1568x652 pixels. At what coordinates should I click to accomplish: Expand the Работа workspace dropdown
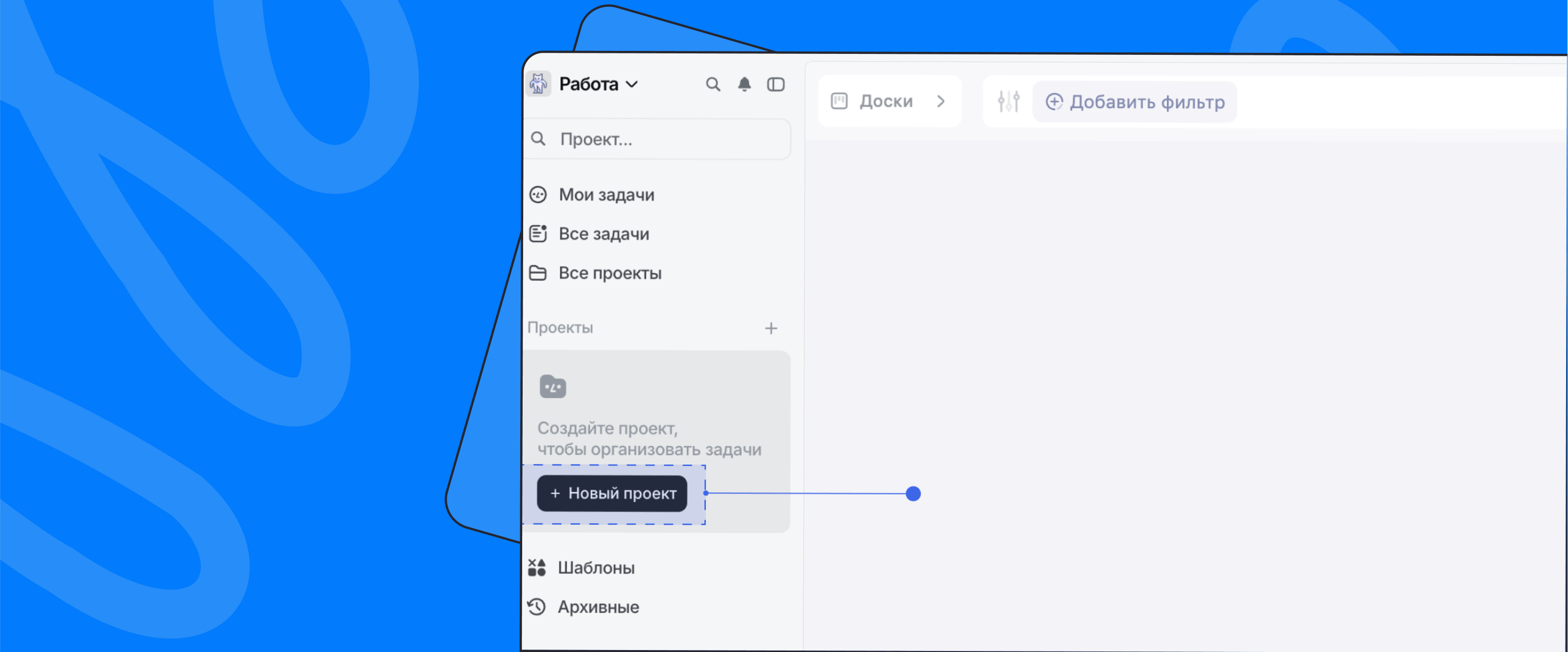(x=599, y=85)
